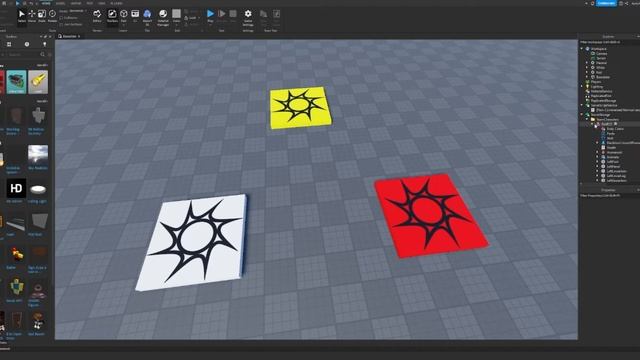Start the Play test
Screen dimensions: 640x360
[210, 16]
